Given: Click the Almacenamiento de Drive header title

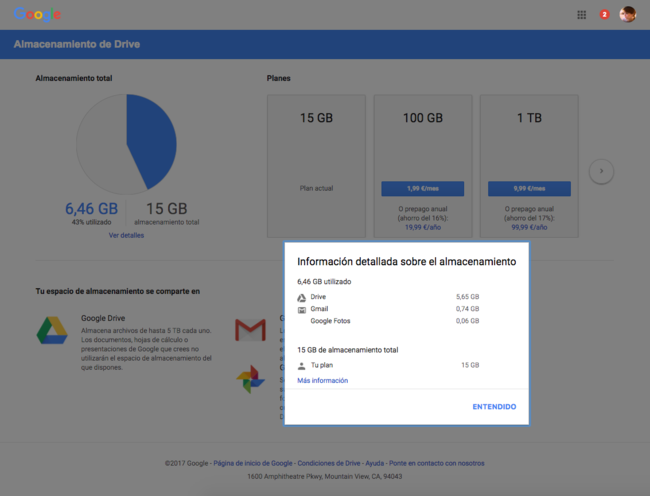Looking at the screenshot, I should pos(77,44).
